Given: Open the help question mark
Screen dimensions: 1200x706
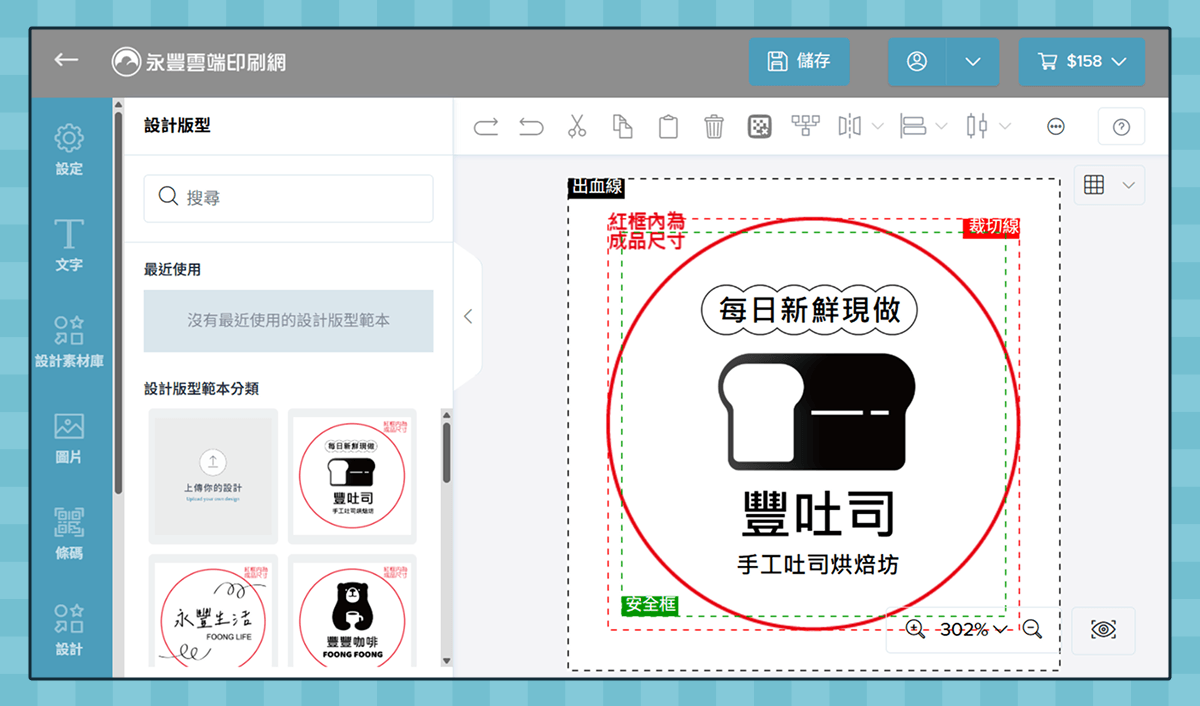Looking at the screenshot, I should coord(1121,127).
